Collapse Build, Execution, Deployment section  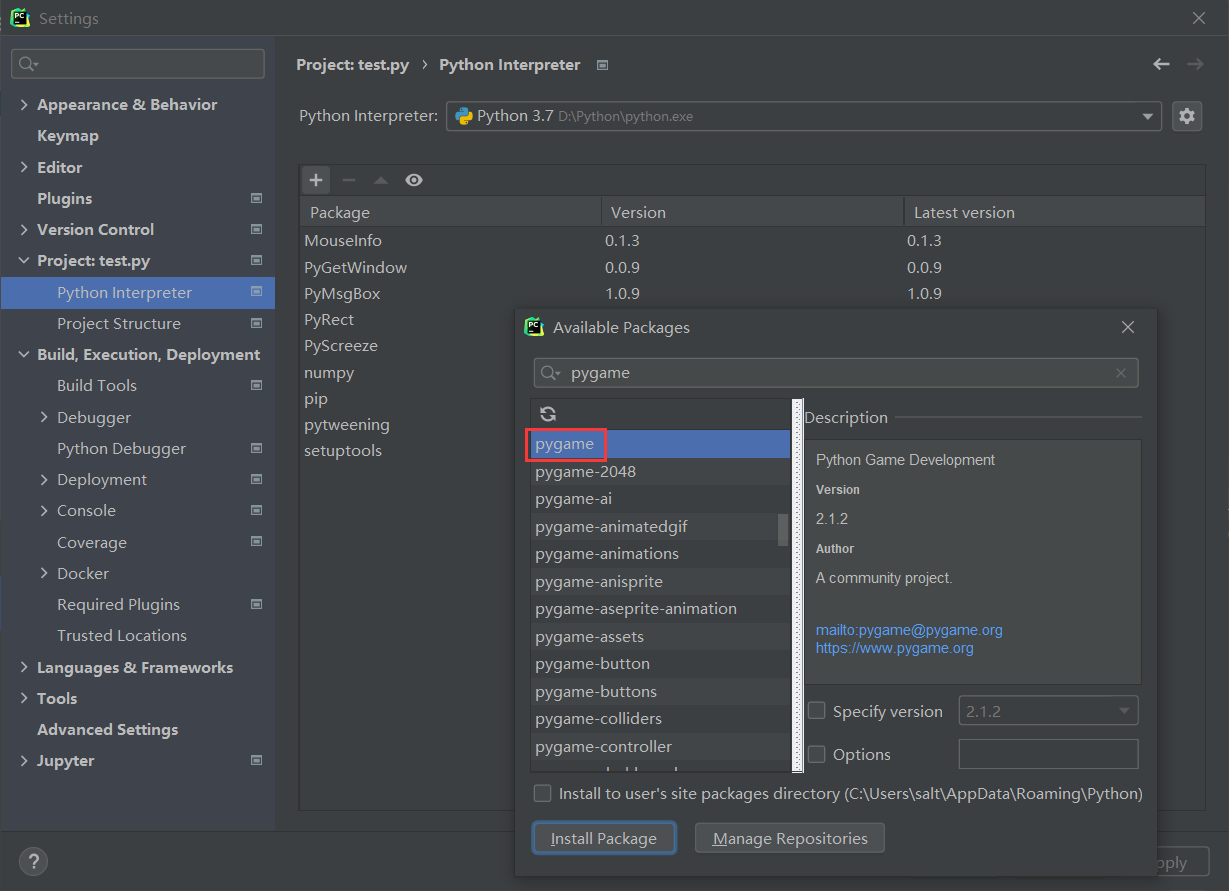[24, 354]
